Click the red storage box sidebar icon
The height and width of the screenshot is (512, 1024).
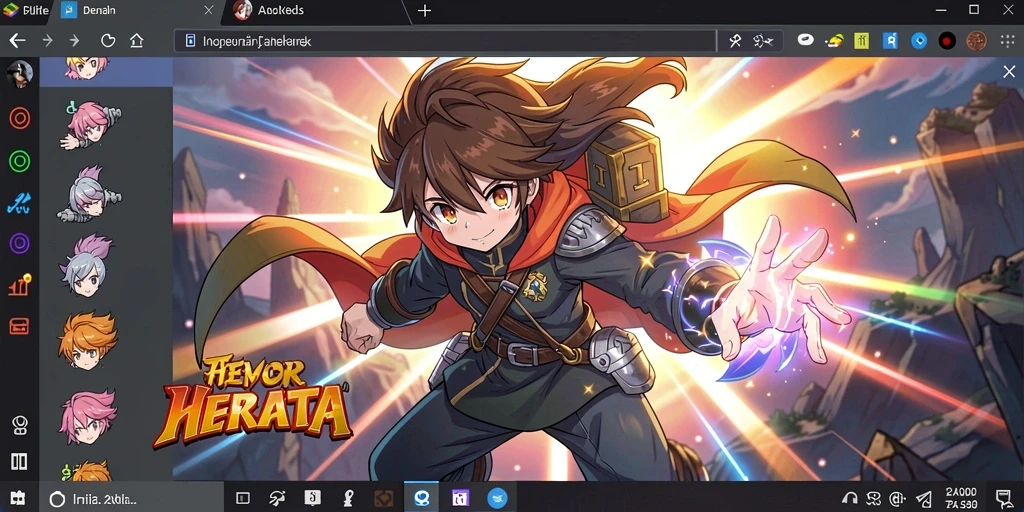coord(19,326)
